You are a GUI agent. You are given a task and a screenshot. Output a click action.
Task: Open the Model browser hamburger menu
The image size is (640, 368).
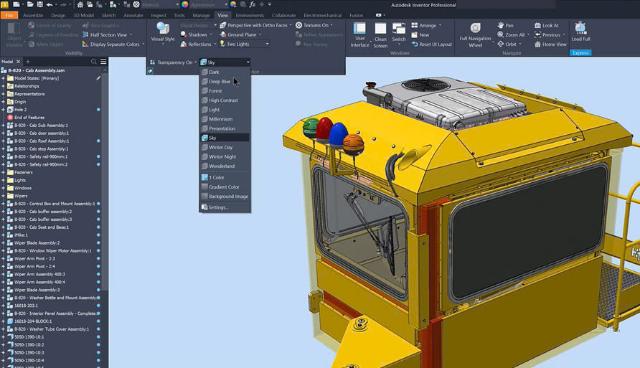tap(103, 62)
